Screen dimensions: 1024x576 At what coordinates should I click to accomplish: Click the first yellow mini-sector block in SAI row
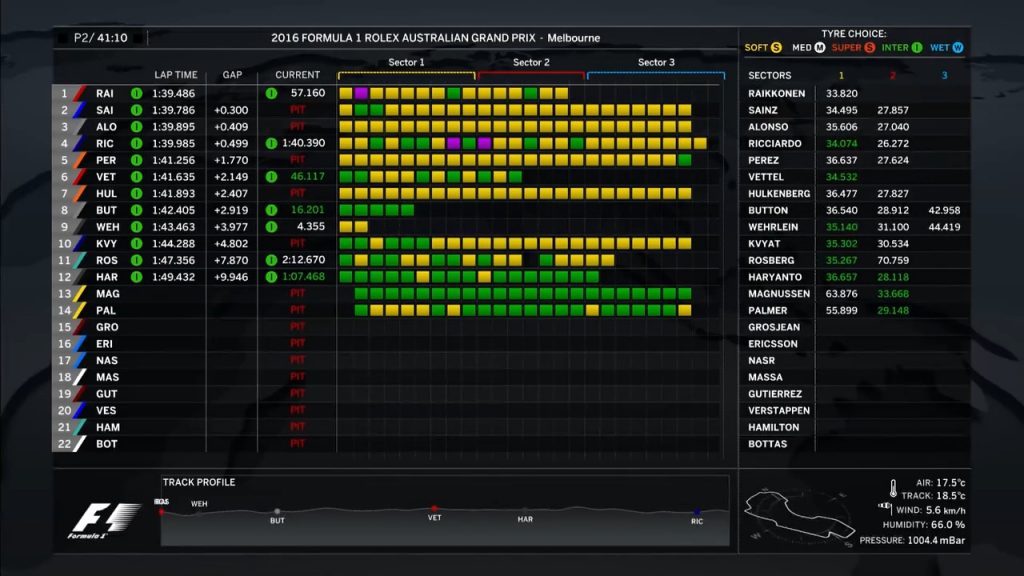pyautogui.click(x=345, y=110)
